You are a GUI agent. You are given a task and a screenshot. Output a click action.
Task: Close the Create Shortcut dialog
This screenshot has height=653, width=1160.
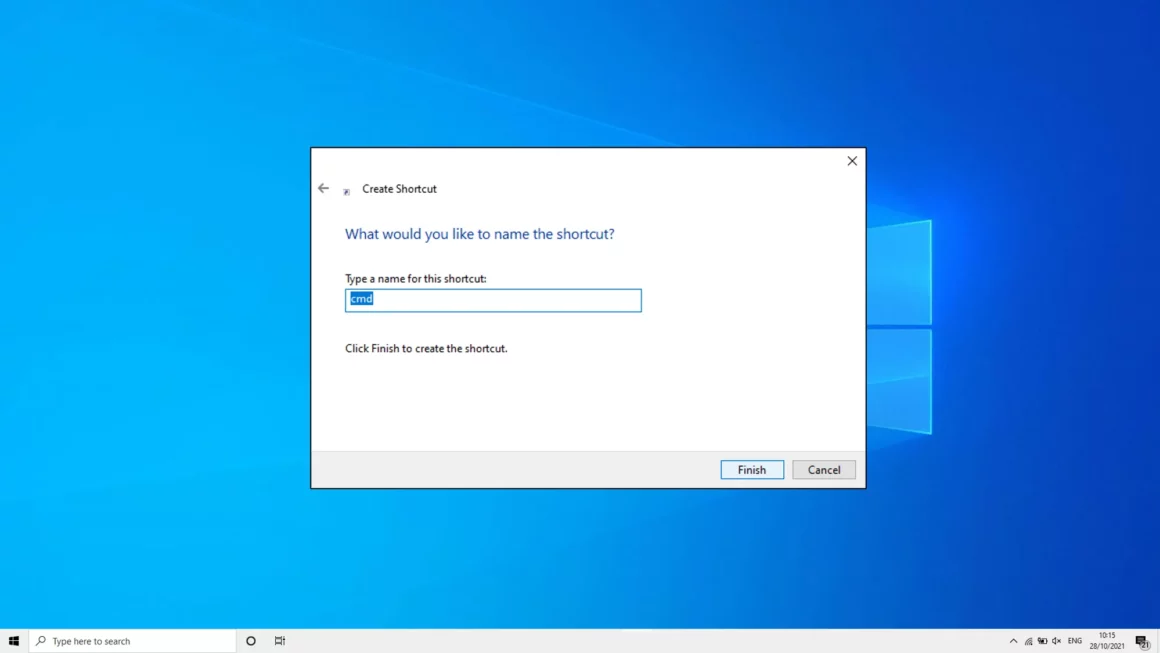click(x=852, y=160)
